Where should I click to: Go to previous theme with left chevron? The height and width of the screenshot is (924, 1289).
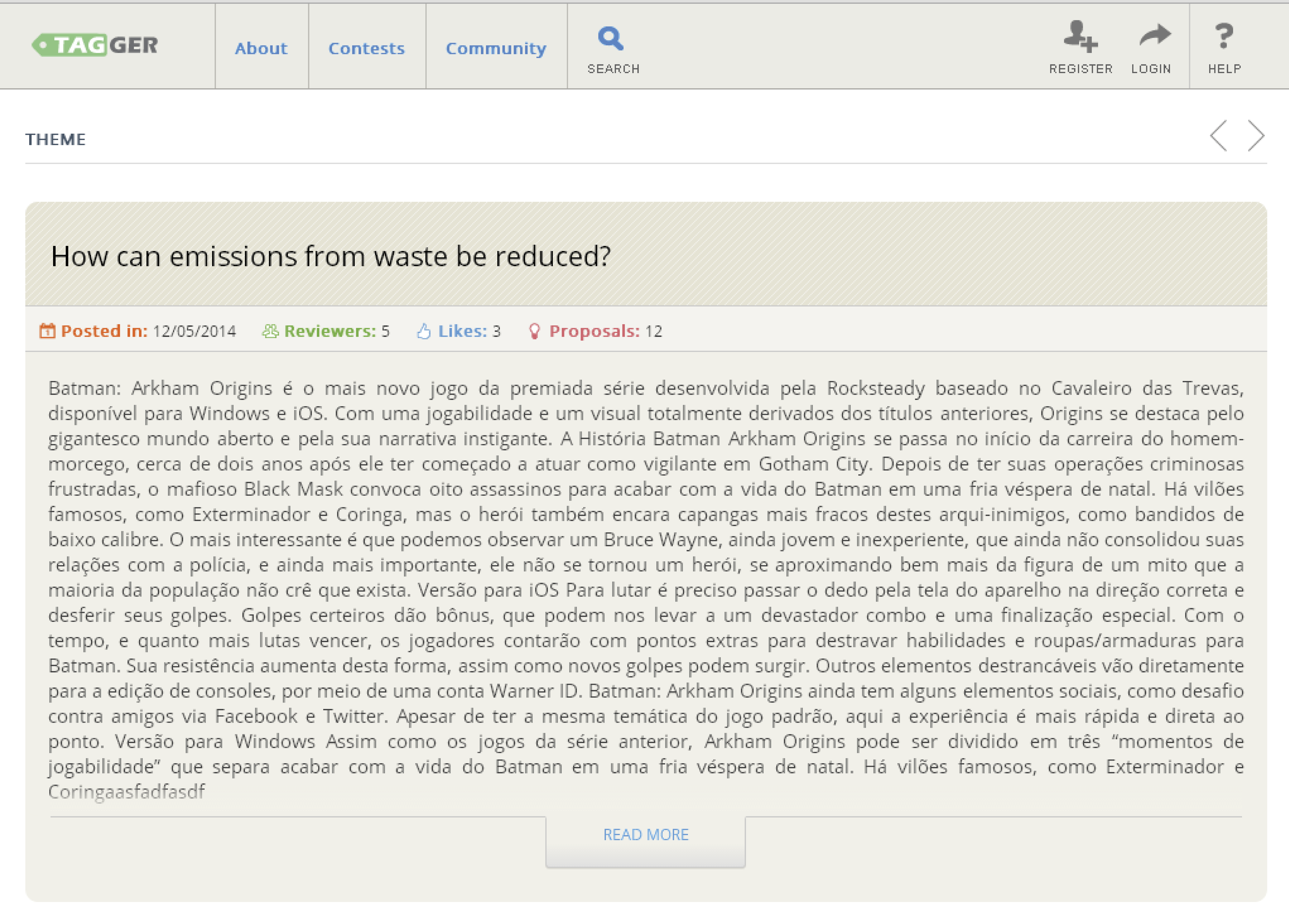(x=1219, y=136)
